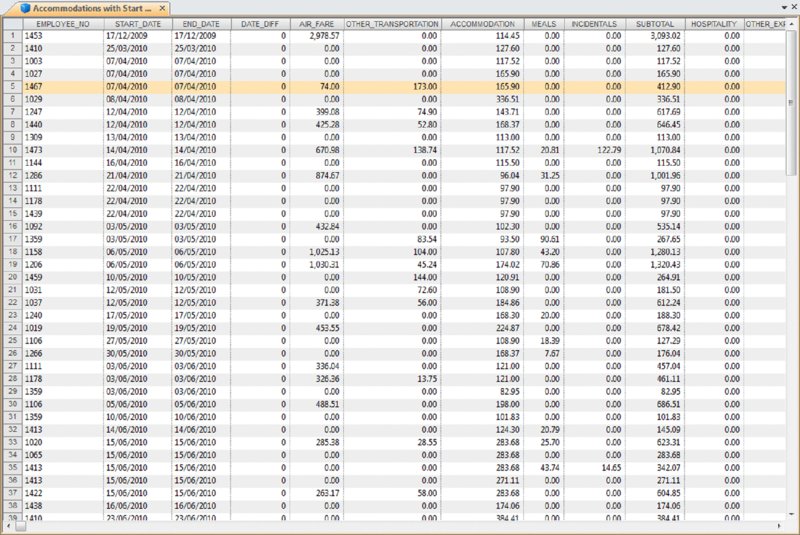Select row number 5 header
The width and height of the screenshot is (800, 535).
coord(10,87)
